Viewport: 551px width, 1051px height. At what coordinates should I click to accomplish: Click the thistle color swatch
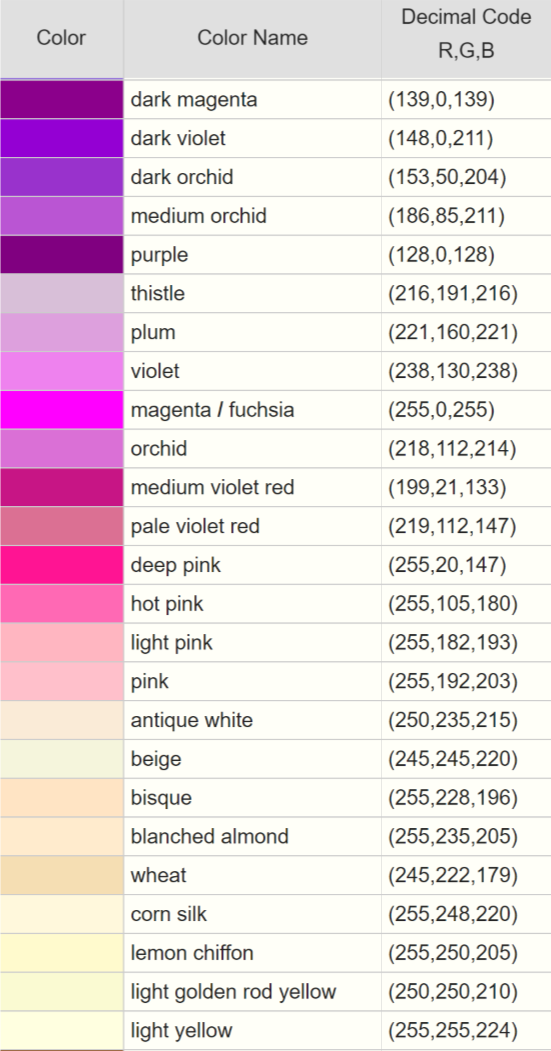pos(62,294)
